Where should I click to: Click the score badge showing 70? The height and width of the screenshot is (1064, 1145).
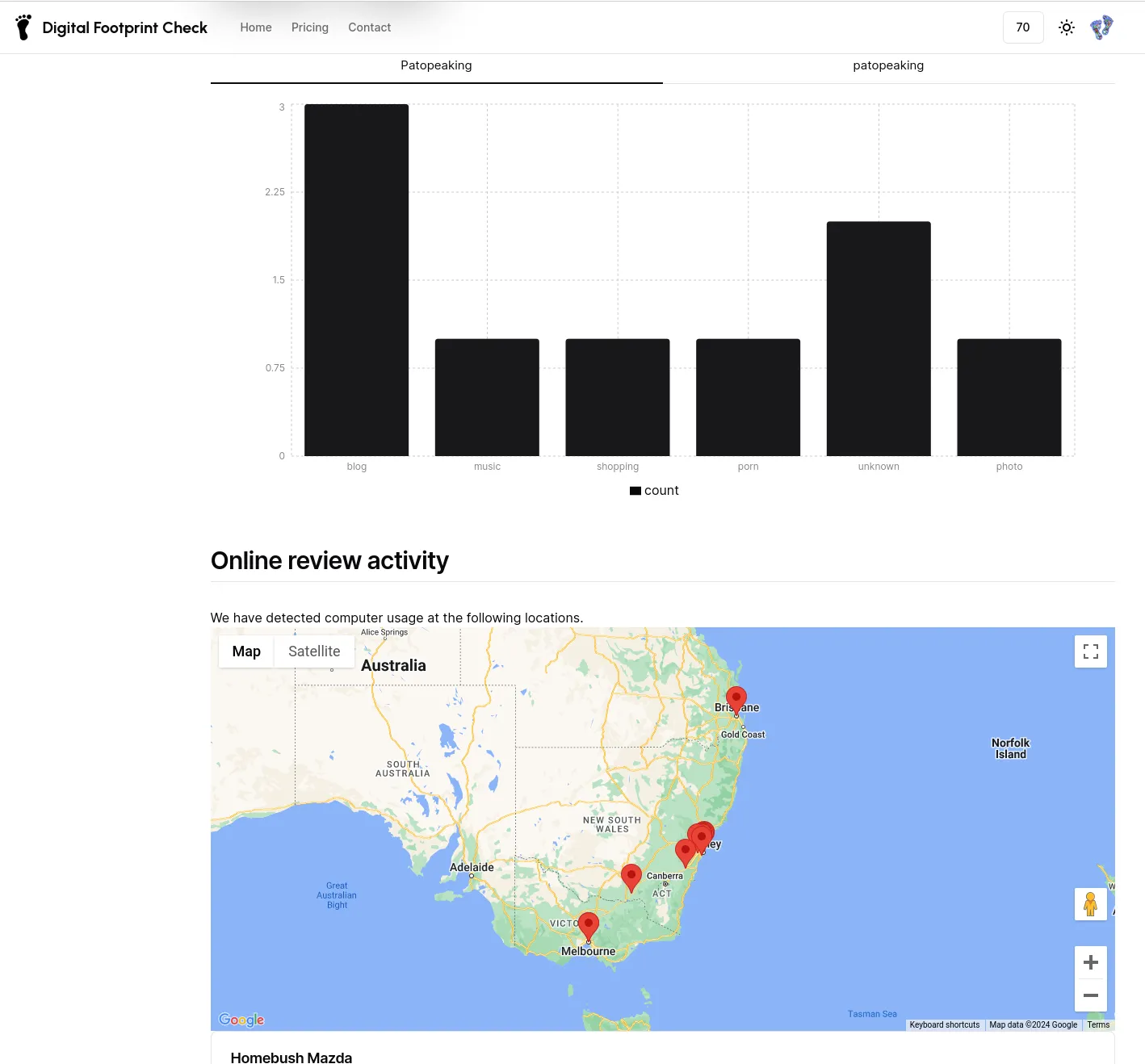pyautogui.click(x=1023, y=27)
